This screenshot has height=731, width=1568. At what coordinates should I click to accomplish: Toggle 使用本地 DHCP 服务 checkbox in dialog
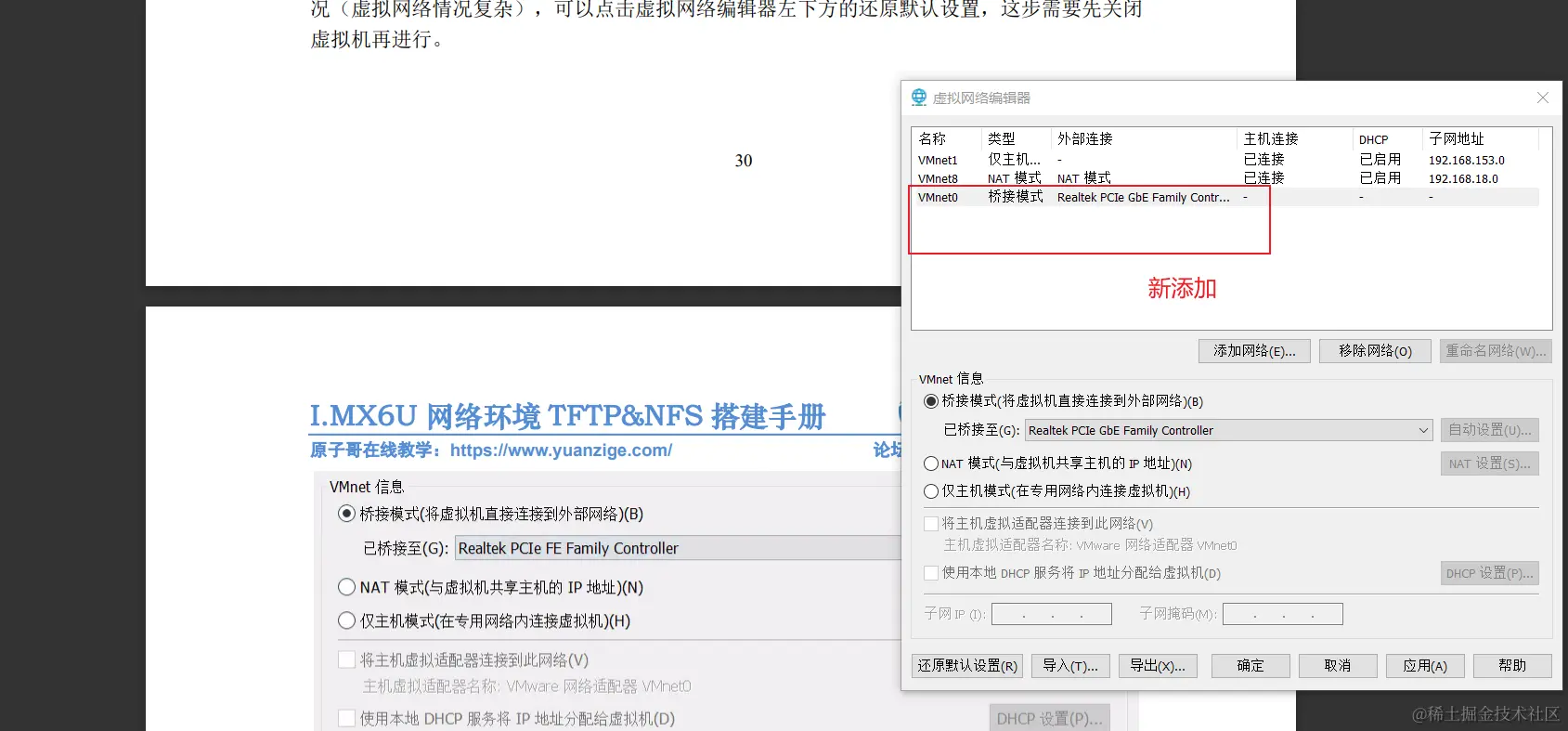pos(931,573)
